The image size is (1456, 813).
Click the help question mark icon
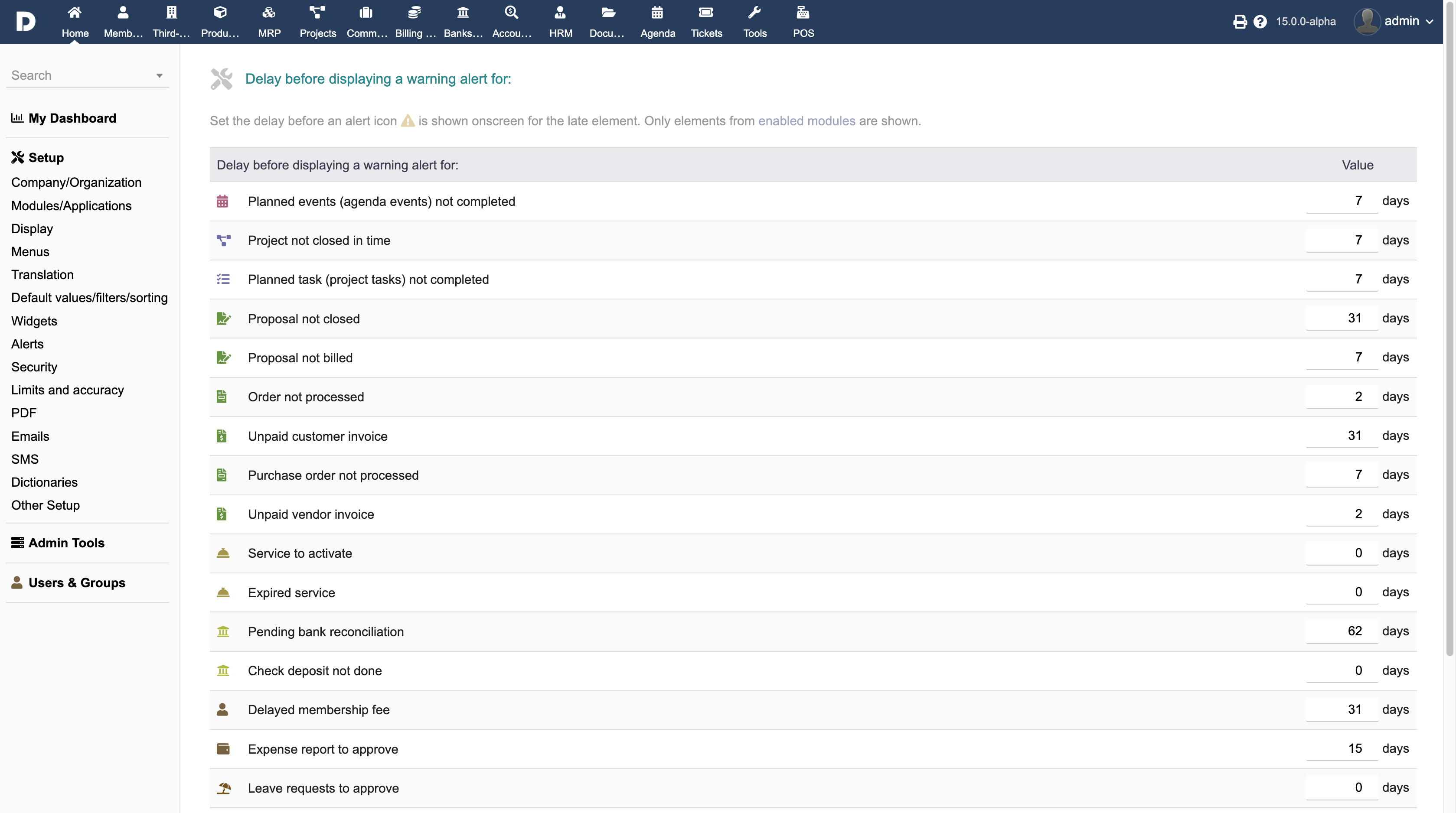coord(1260,22)
